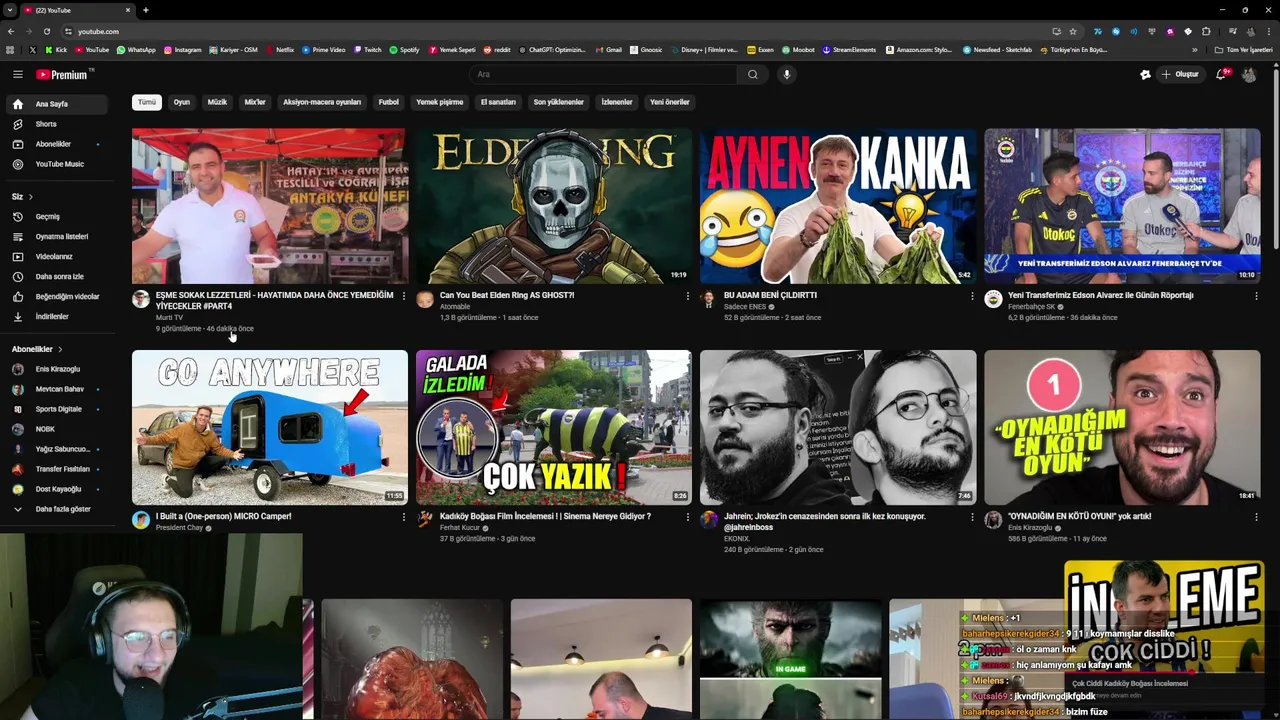Select the Müzik filter chip
Screen dimensions: 1280x720
coord(217,102)
